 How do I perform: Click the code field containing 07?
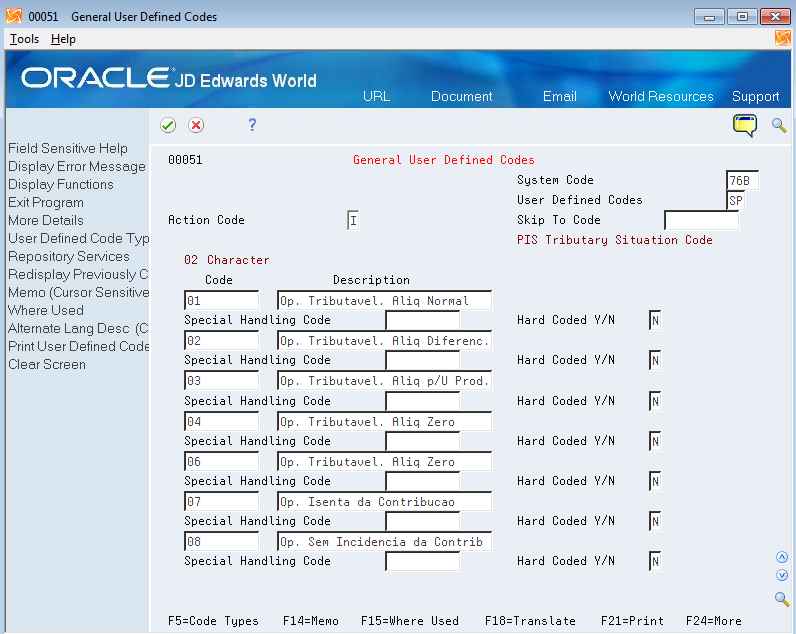coord(221,502)
